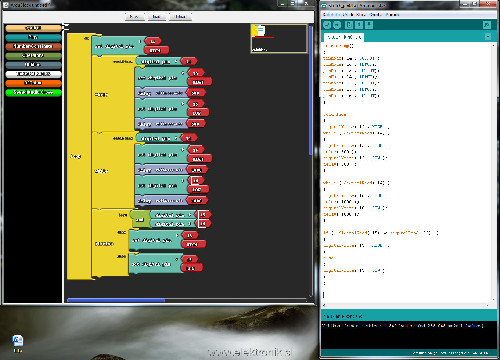Click the ArduBlock workspace minimap thumbnail
This screenshot has width=500, height=360.
click(x=279, y=39)
